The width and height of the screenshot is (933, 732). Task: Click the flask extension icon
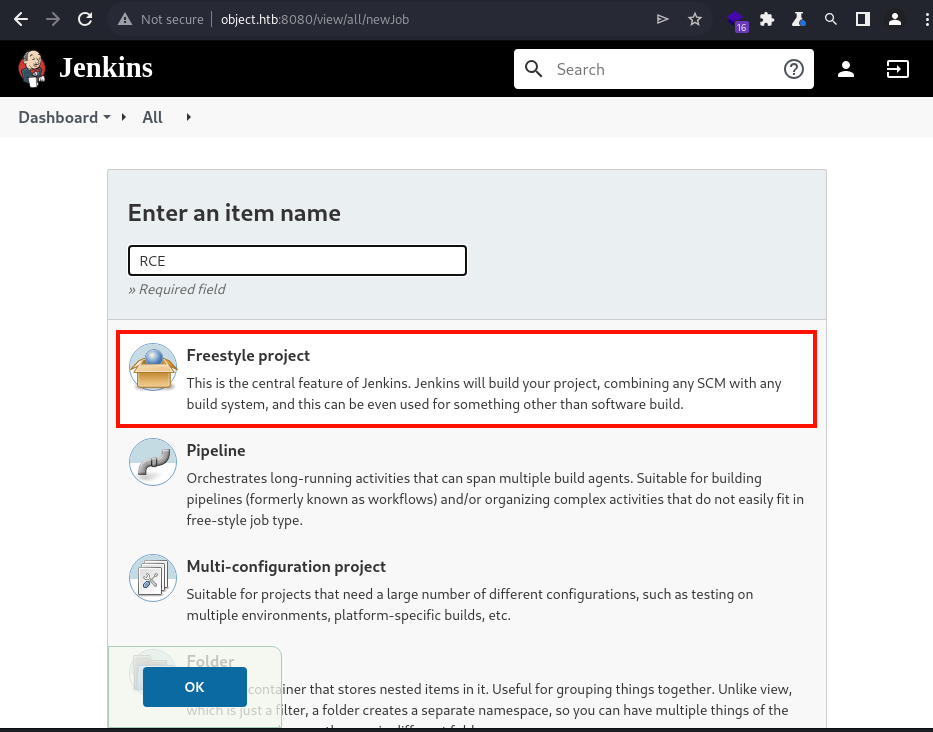tap(799, 20)
